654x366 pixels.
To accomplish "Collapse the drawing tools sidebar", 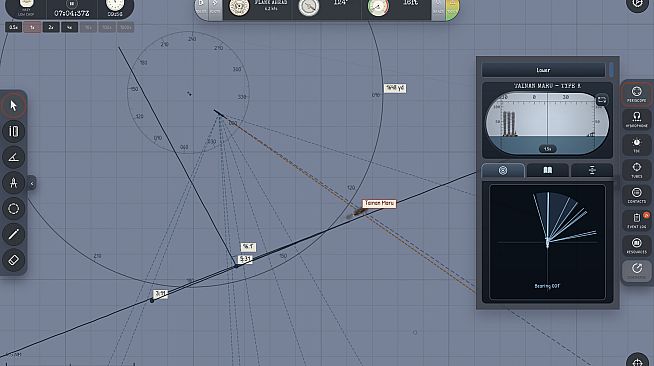I will pos(32,183).
